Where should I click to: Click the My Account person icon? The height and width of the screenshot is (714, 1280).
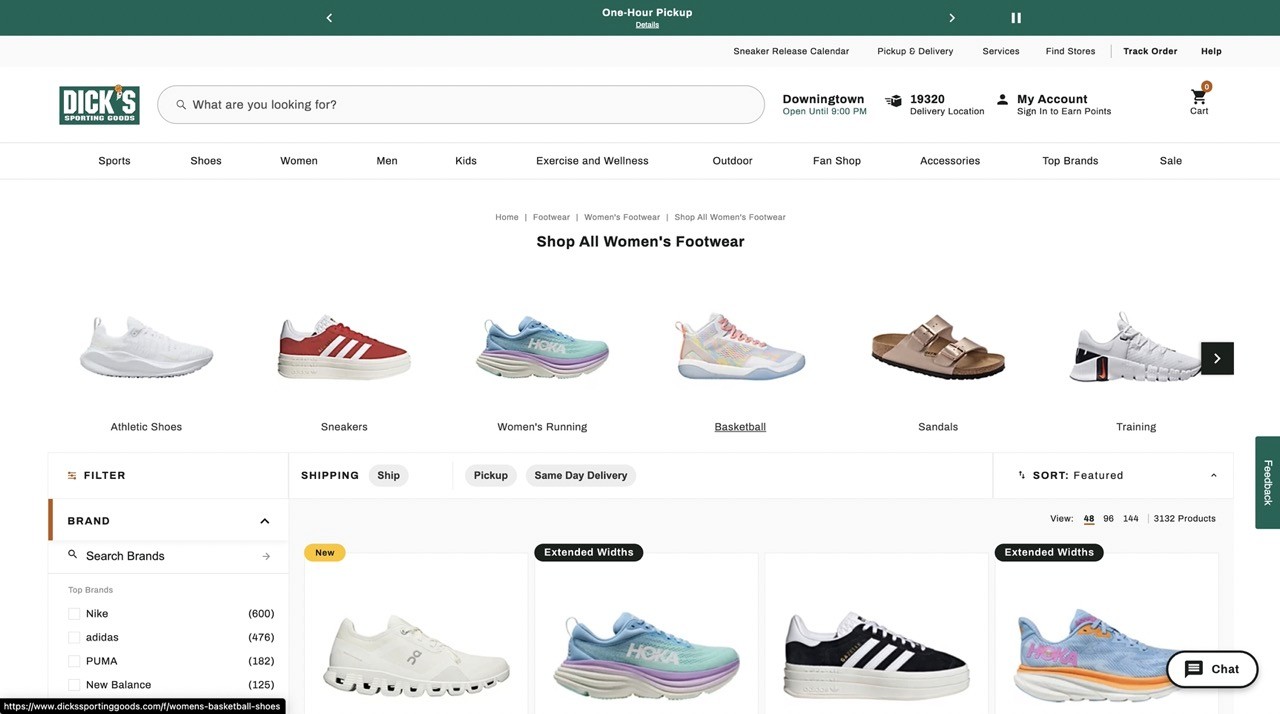coord(1002,99)
